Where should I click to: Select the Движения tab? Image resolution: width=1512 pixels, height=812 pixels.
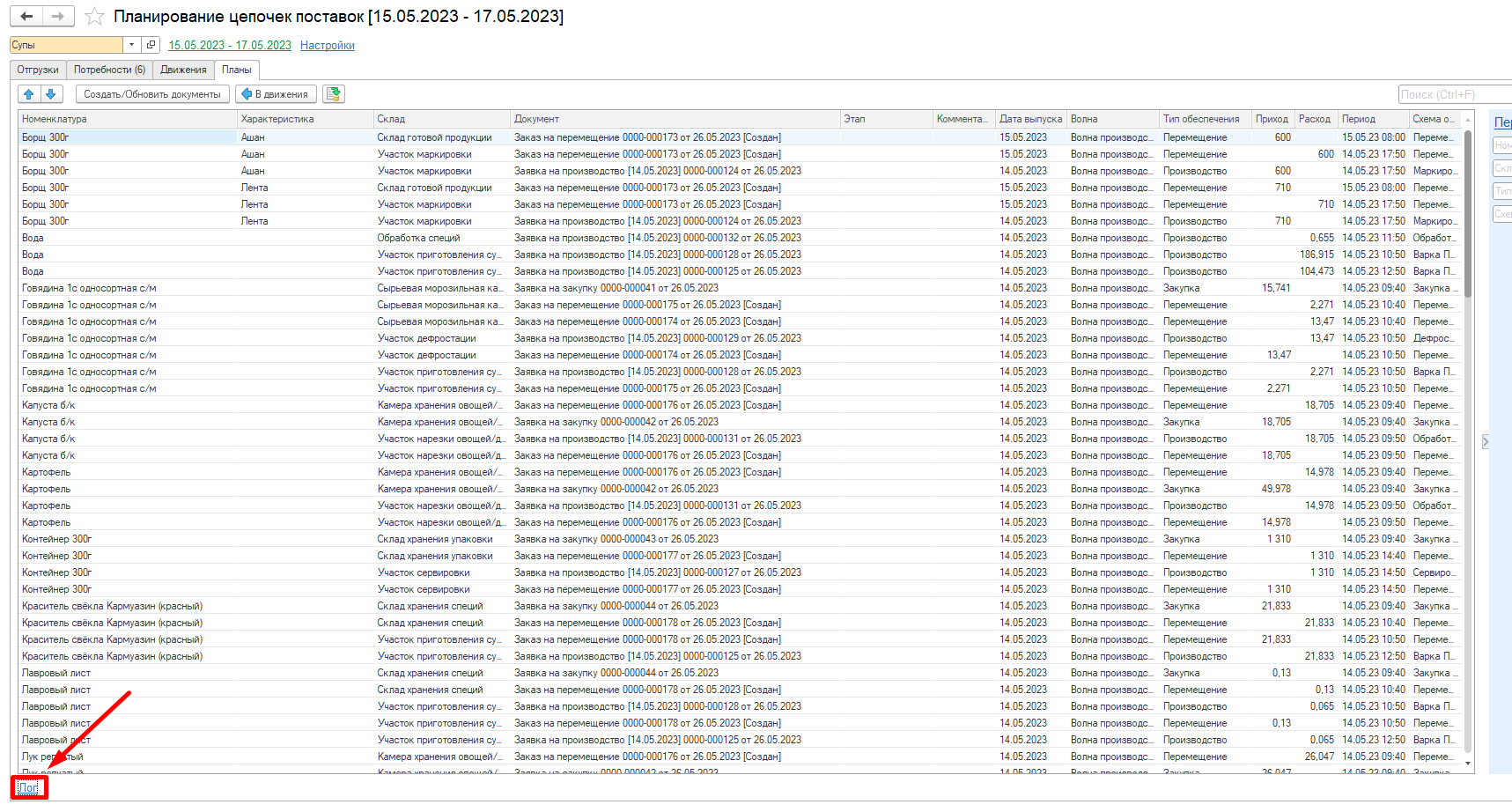coord(183,70)
